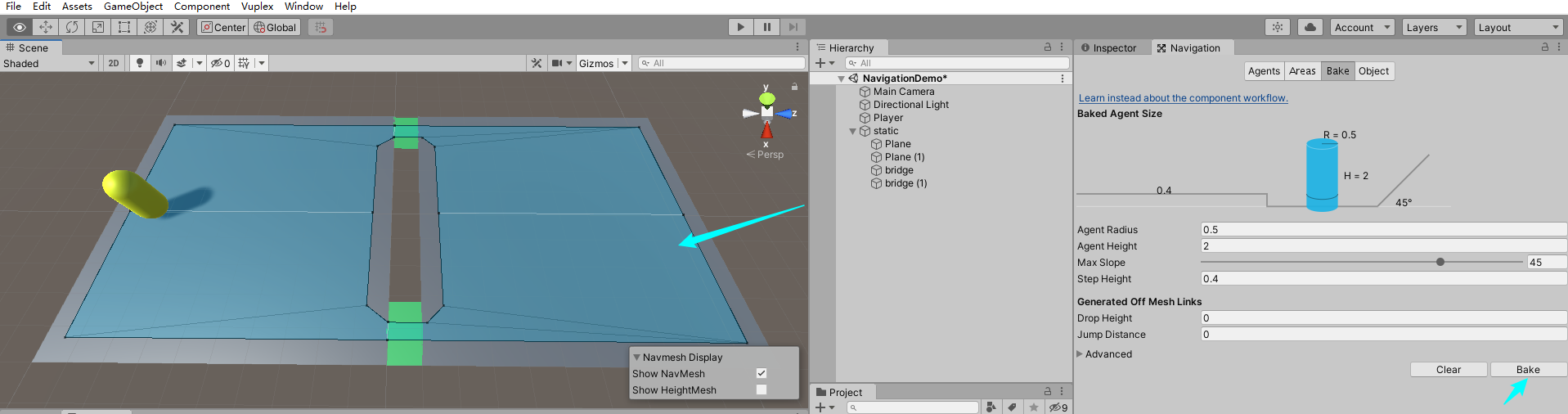Toggle hidden objects visibility counter in Scene
Screen dimensions: 1568x414
(x=220, y=63)
